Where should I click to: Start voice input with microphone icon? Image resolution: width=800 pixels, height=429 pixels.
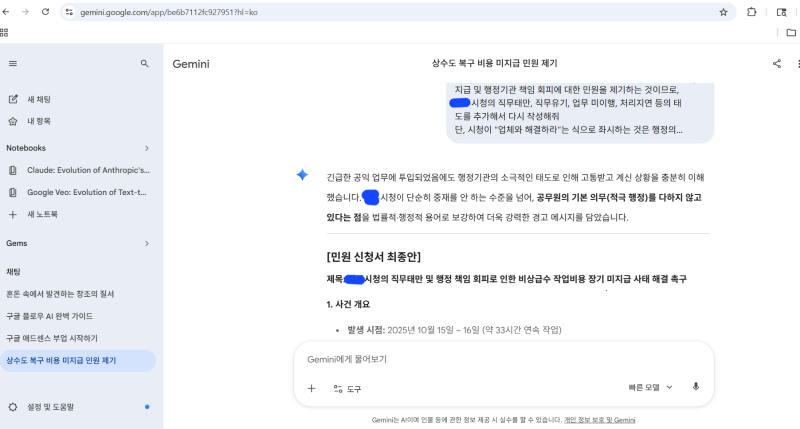coord(695,387)
